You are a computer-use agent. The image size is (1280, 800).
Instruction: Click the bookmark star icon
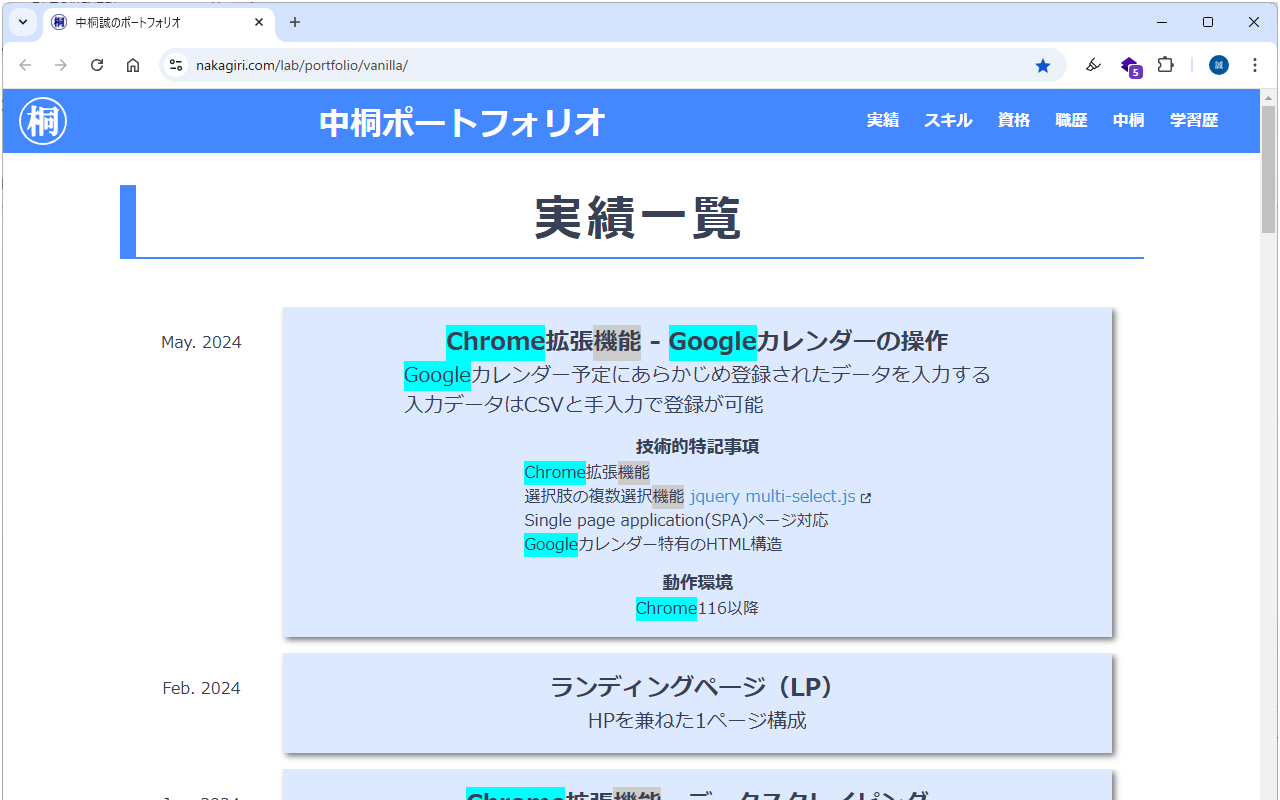pyautogui.click(x=1043, y=65)
